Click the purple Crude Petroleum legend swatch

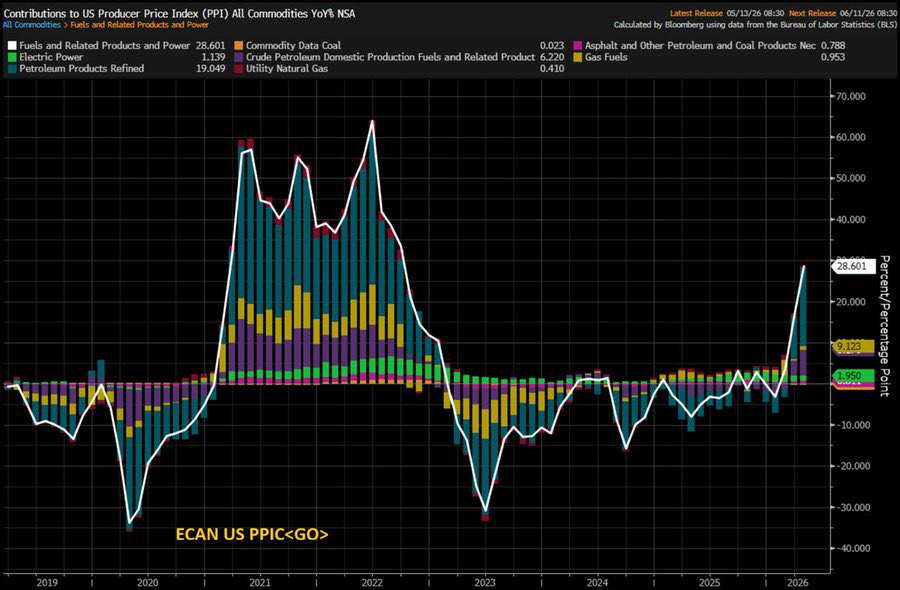point(239,57)
